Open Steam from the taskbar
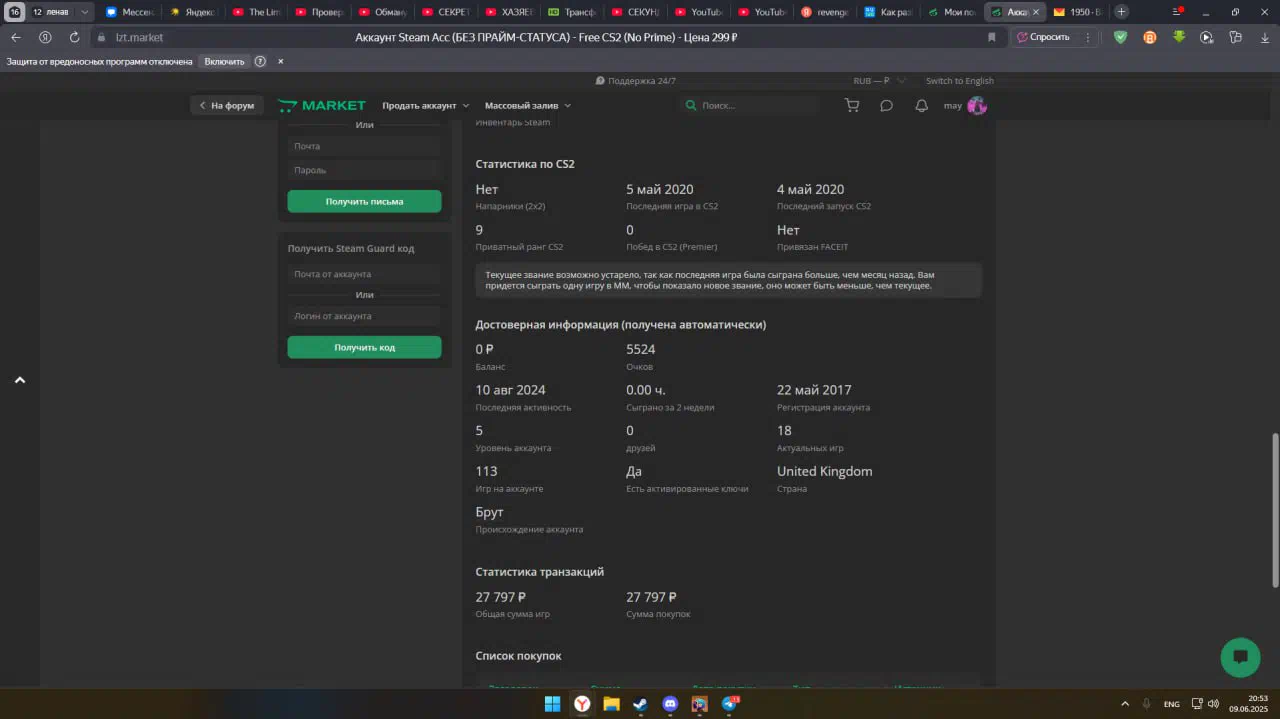Screen dimensions: 1280x719 640,704
